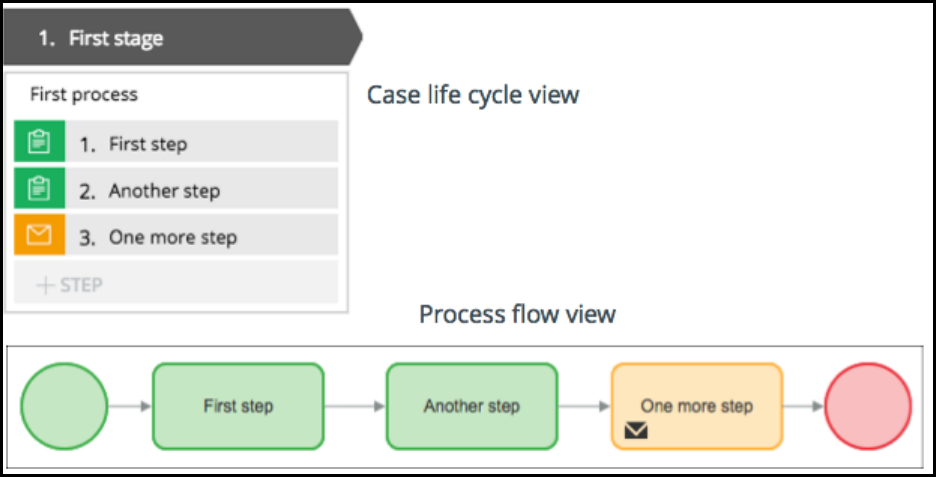This screenshot has width=936, height=477.
Task: Select the '1. First step' row
Action: coord(200,143)
